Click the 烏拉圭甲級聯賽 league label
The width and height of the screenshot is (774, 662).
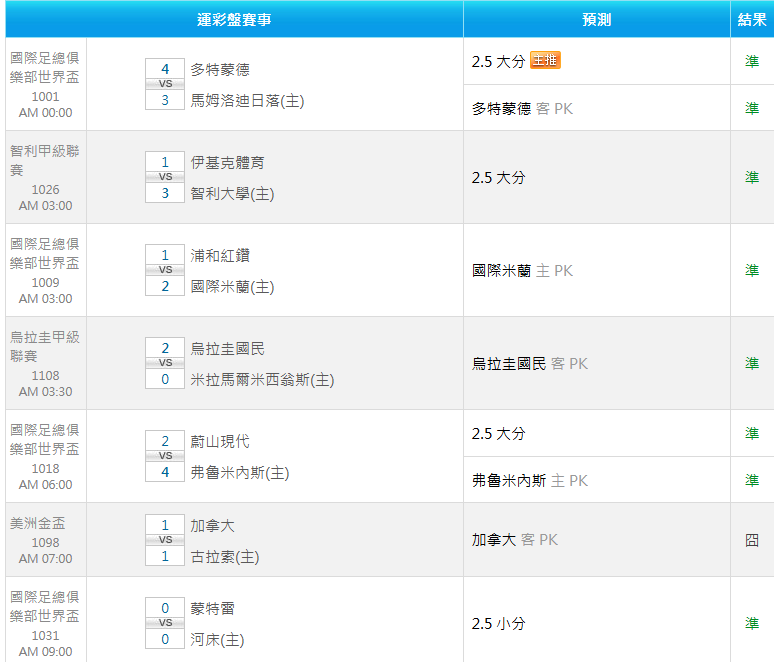point(44,347)
